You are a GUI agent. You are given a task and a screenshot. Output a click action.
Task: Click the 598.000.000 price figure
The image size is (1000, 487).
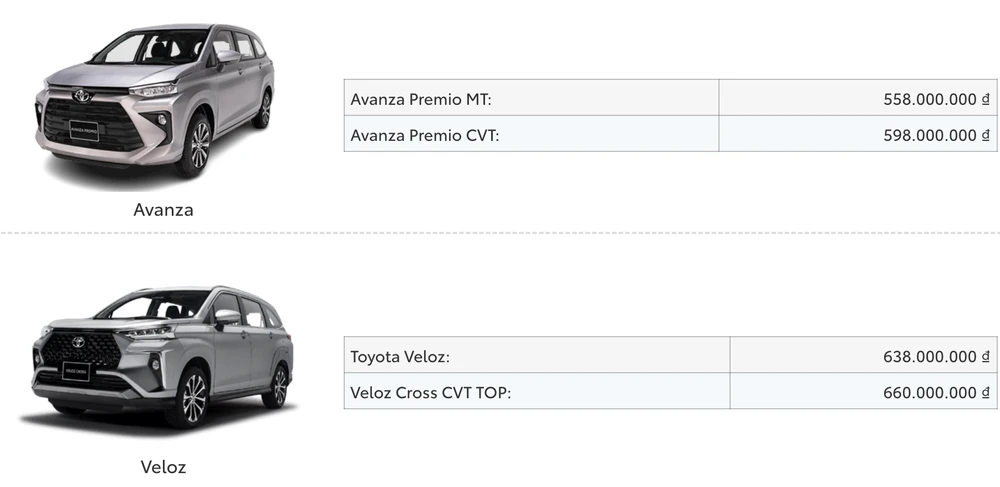pyautogui.click(x=929, y=135)
